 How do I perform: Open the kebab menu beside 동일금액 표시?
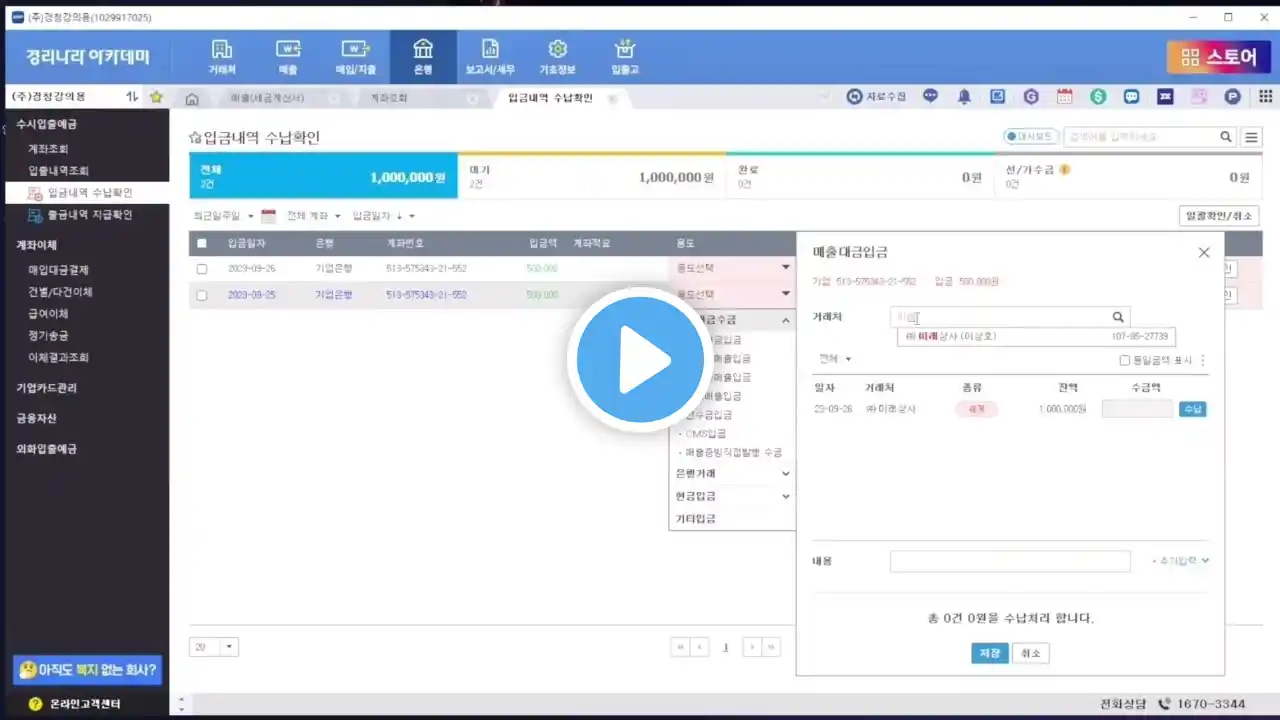(1203, 360)
